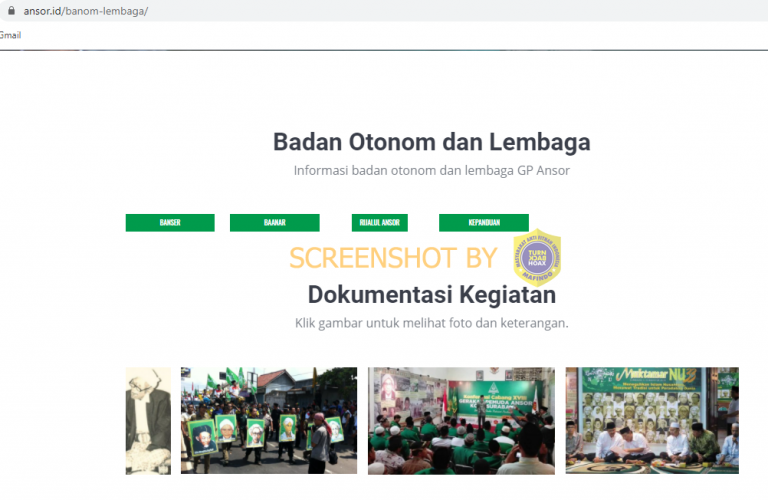Open the Muktamar NU gathering photo
The height and width of the screenshot is (500, 768).
pyautogui.click(x=652, y=421)
